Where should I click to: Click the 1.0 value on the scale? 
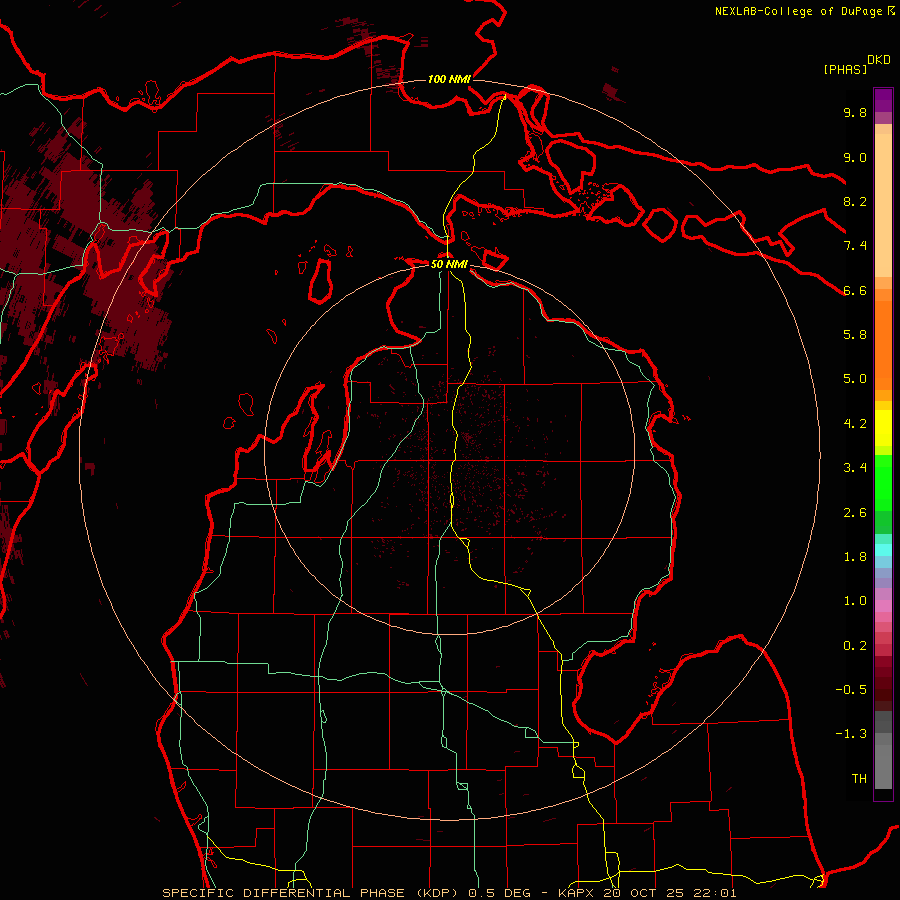tap(855, 601)
